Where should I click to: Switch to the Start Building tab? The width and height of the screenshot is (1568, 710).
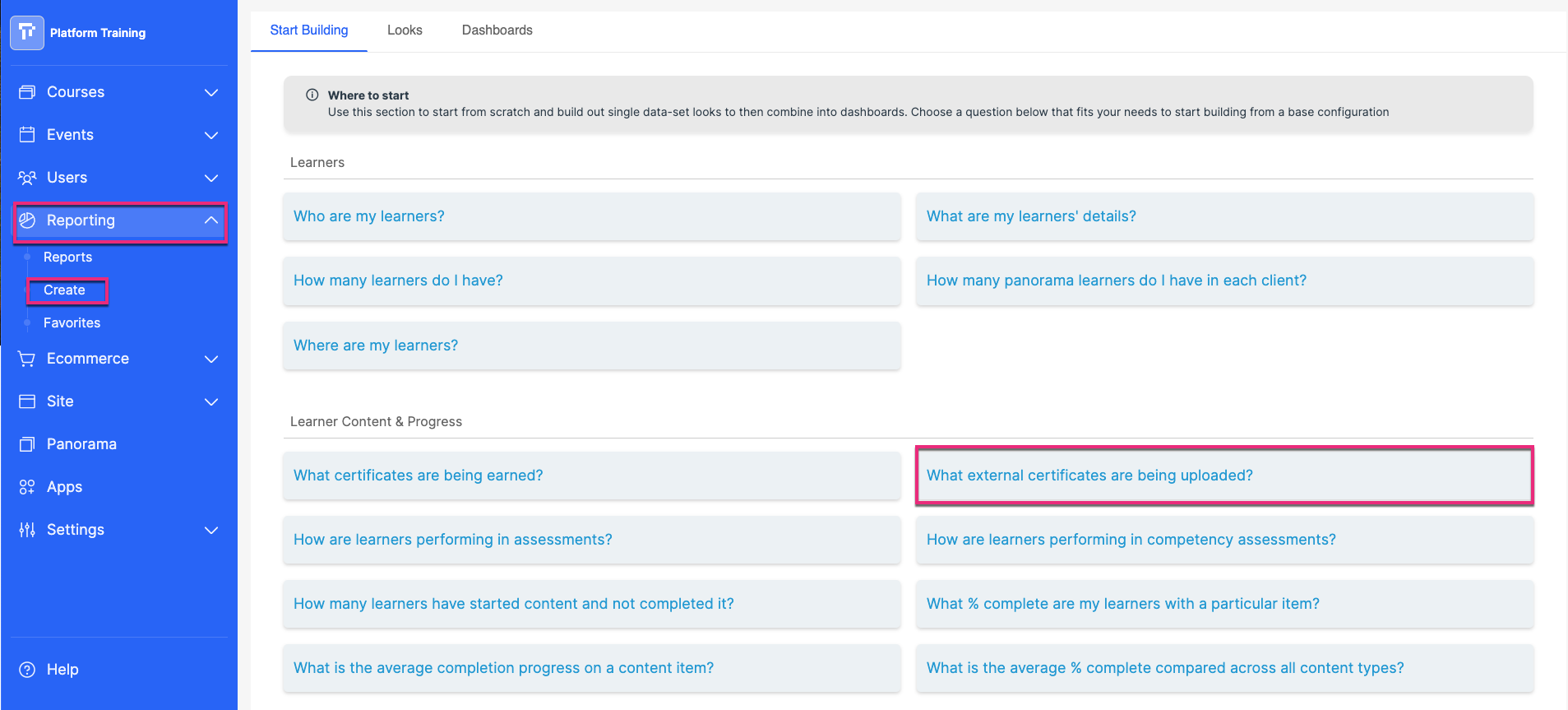point(309,30)
